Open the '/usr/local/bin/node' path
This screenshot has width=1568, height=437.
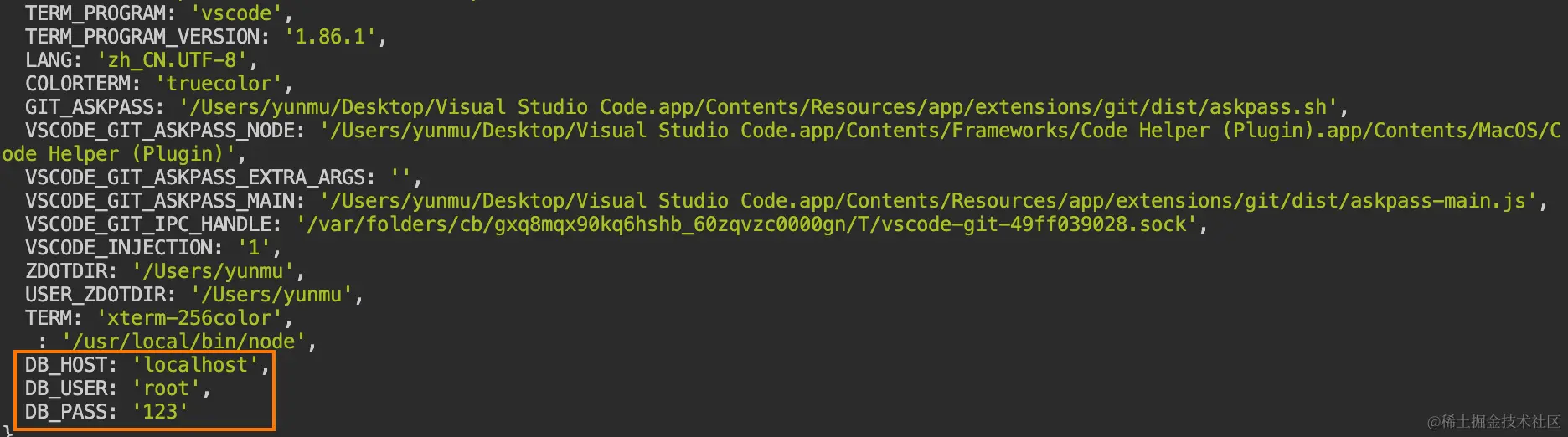click(x=184, y=342)
